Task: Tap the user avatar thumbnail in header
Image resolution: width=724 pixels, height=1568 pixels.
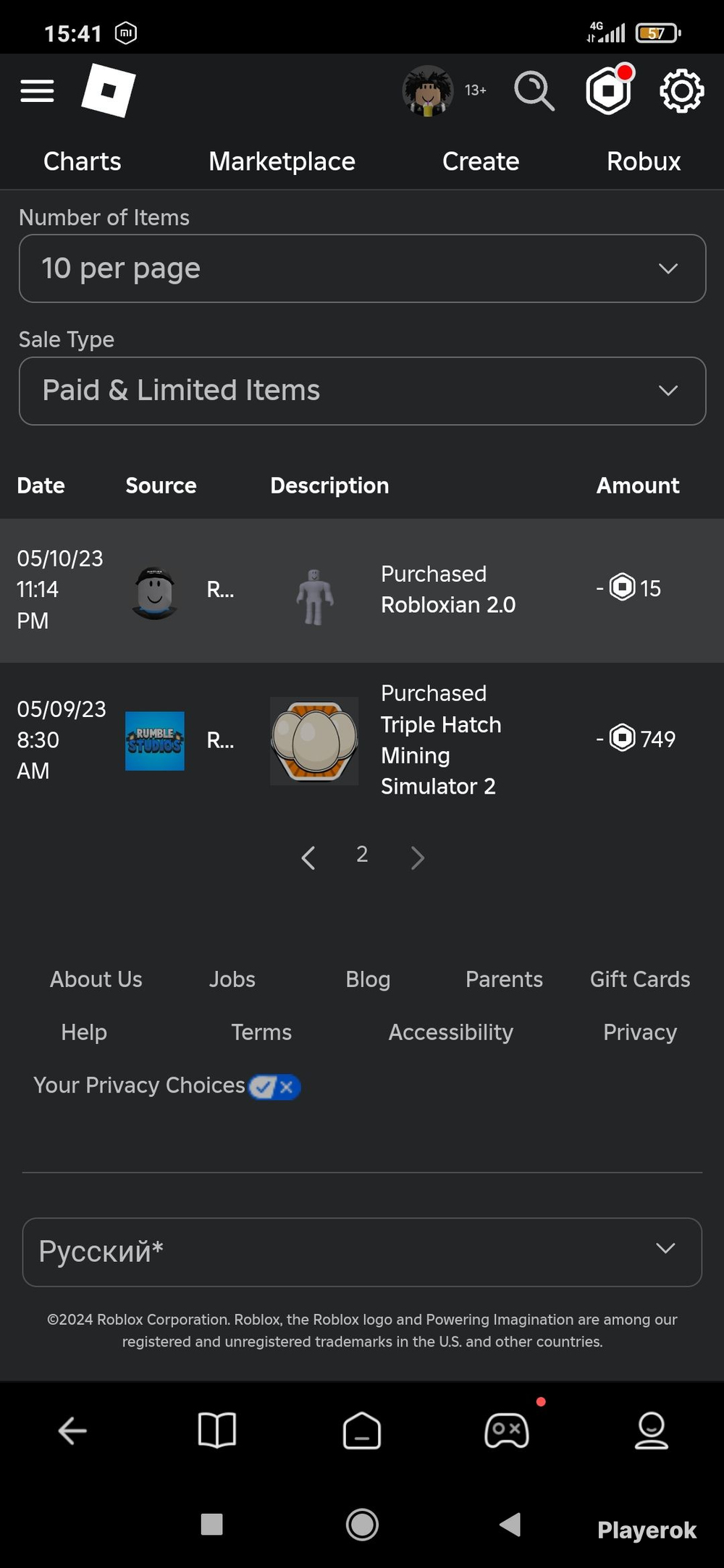Action: (428, 90)
